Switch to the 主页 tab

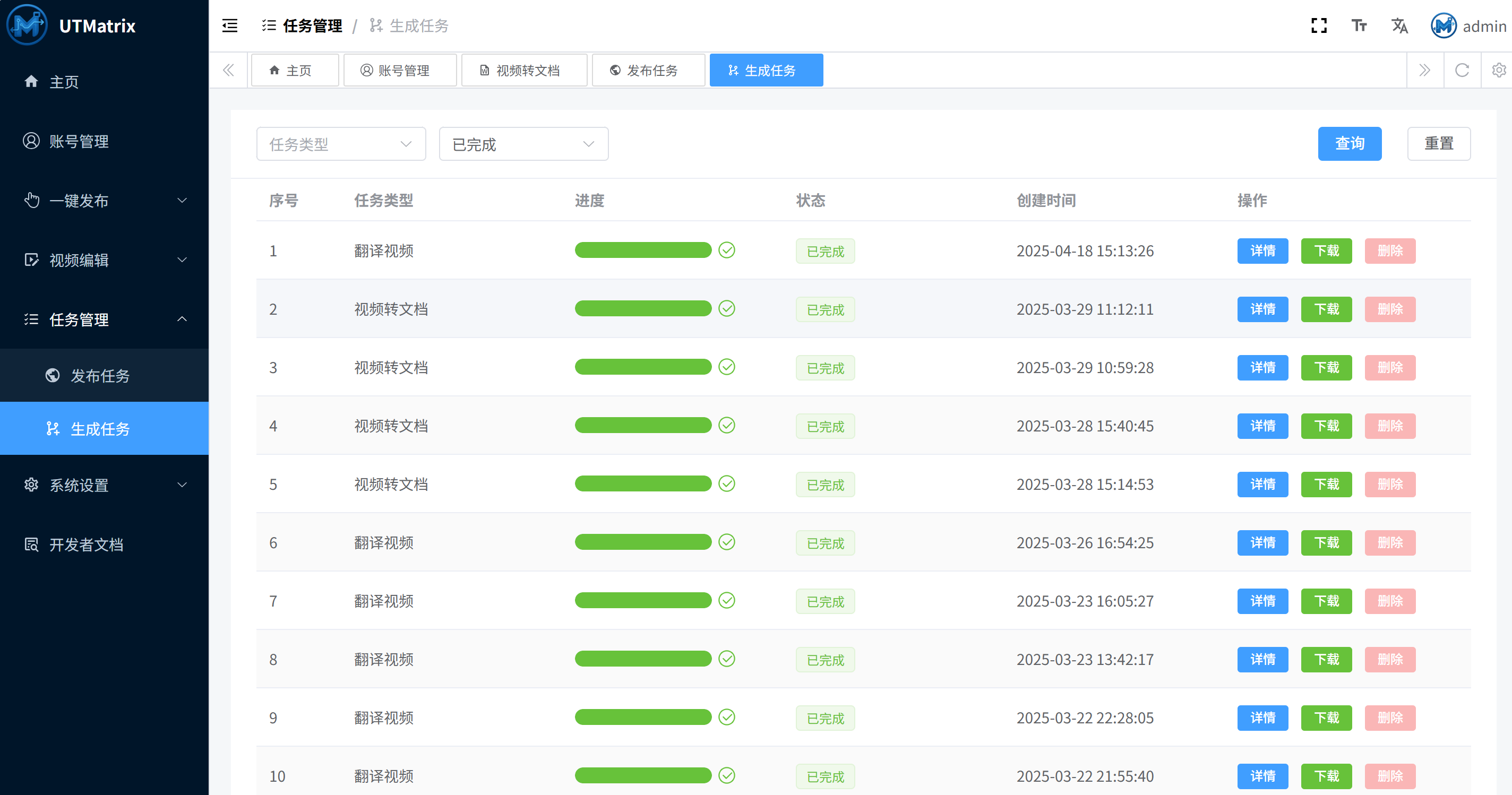click(x=295, y=71)
